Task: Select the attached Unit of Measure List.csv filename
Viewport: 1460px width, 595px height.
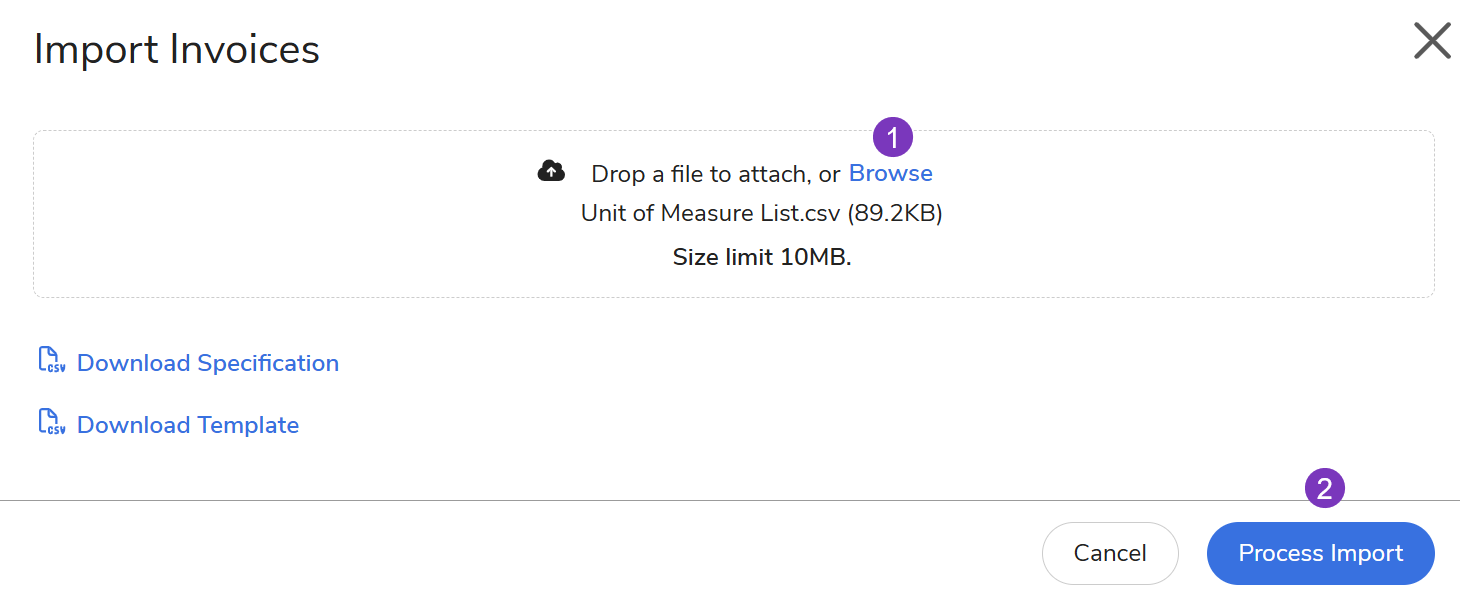Action: (x=711, y=214)
